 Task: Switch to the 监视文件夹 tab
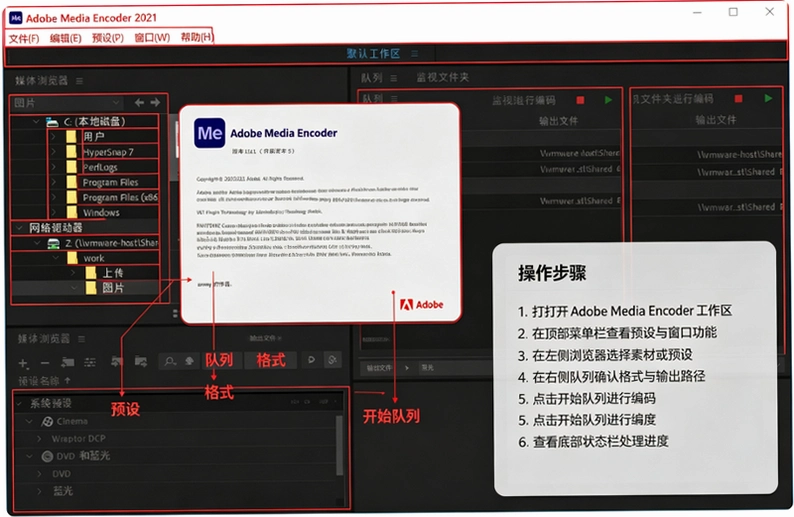pos(442,77)
